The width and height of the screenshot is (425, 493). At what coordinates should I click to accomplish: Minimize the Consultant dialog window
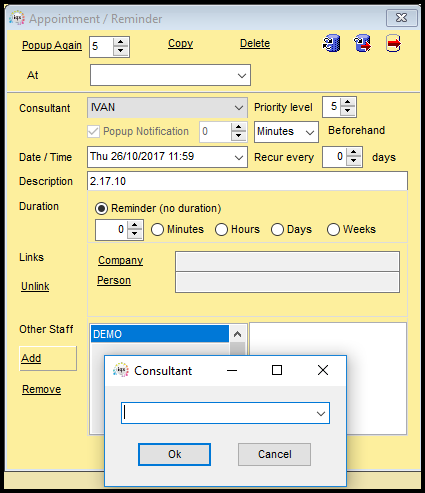click(x=232, y=370)
